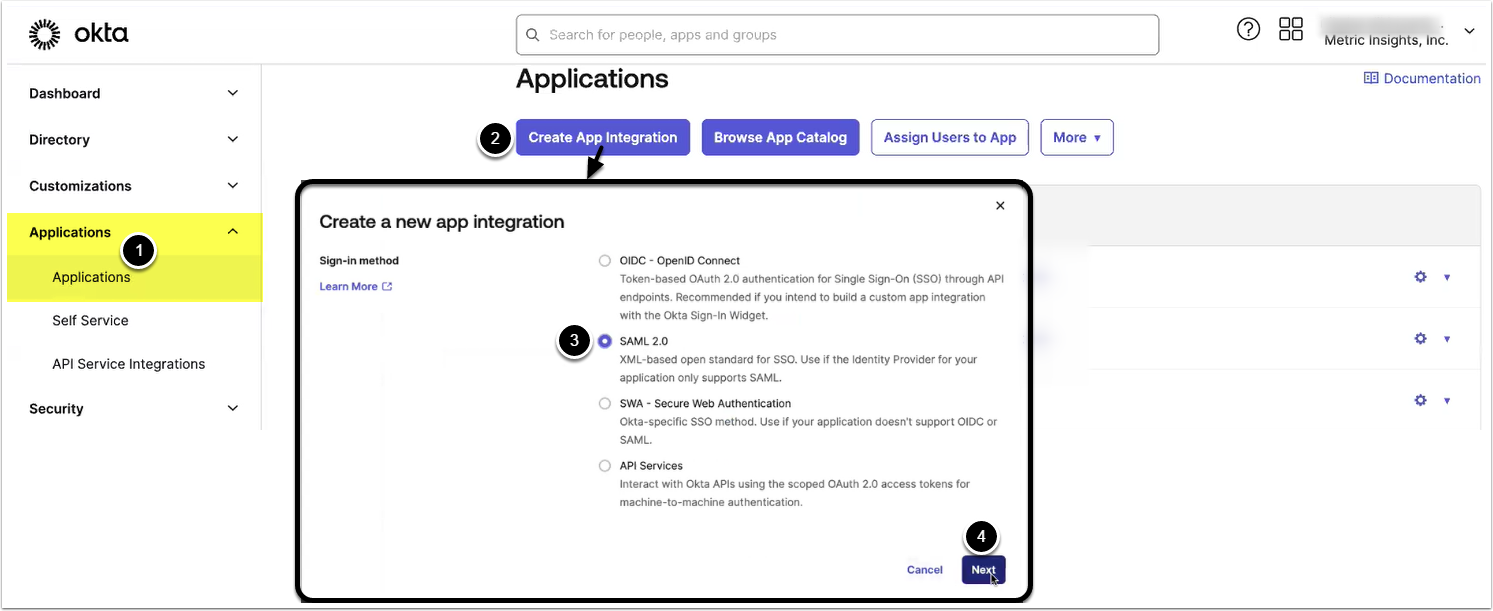The height and width of the screenshot is (611, 1493).
Task: Click the Create App Integration button
Action: point(603,138)
